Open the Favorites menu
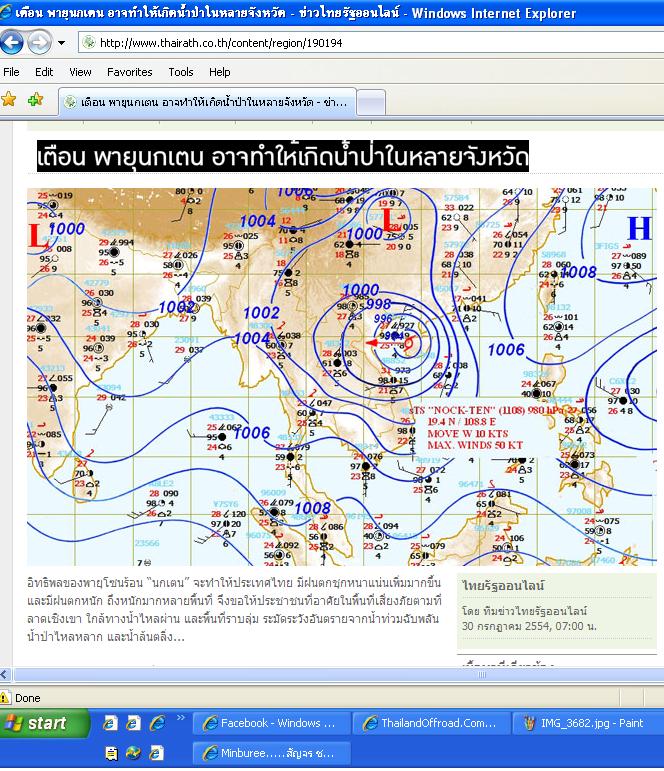Image resolution: width=664 pixels, height=771 pixels. (129, 72)
